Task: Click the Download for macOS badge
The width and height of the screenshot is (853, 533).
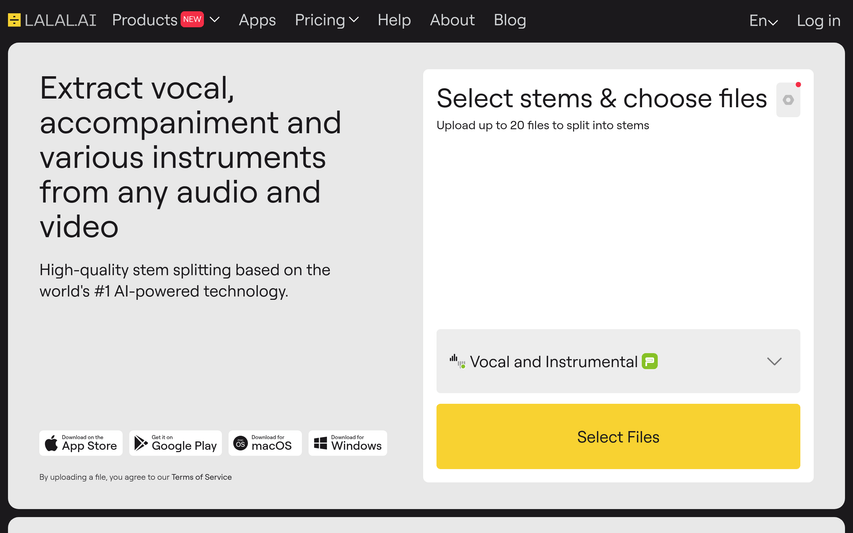Action: [x=265, y=443]
